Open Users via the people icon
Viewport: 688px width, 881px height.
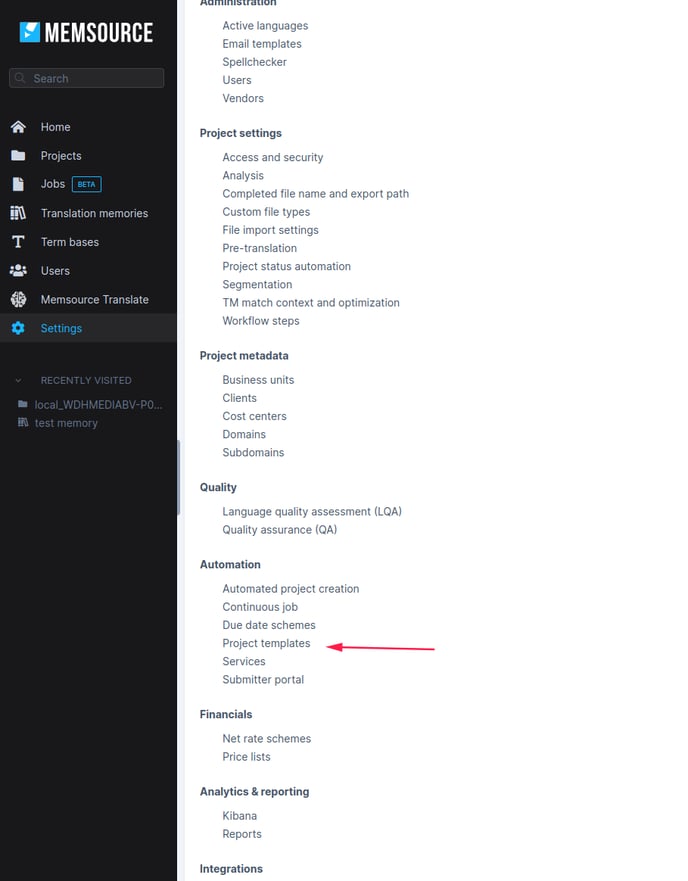pyautogui.click(x=18, y=271)
